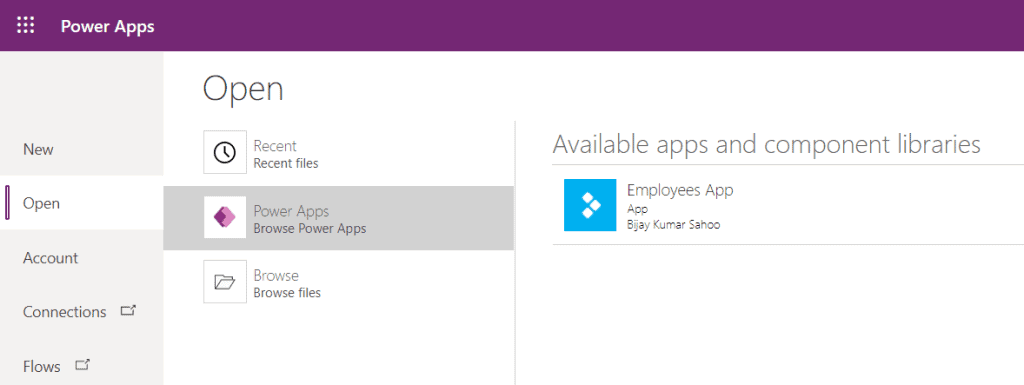Click the Recent clock icon
Screen dimensions: 1024x385
(x=225, y=153)
